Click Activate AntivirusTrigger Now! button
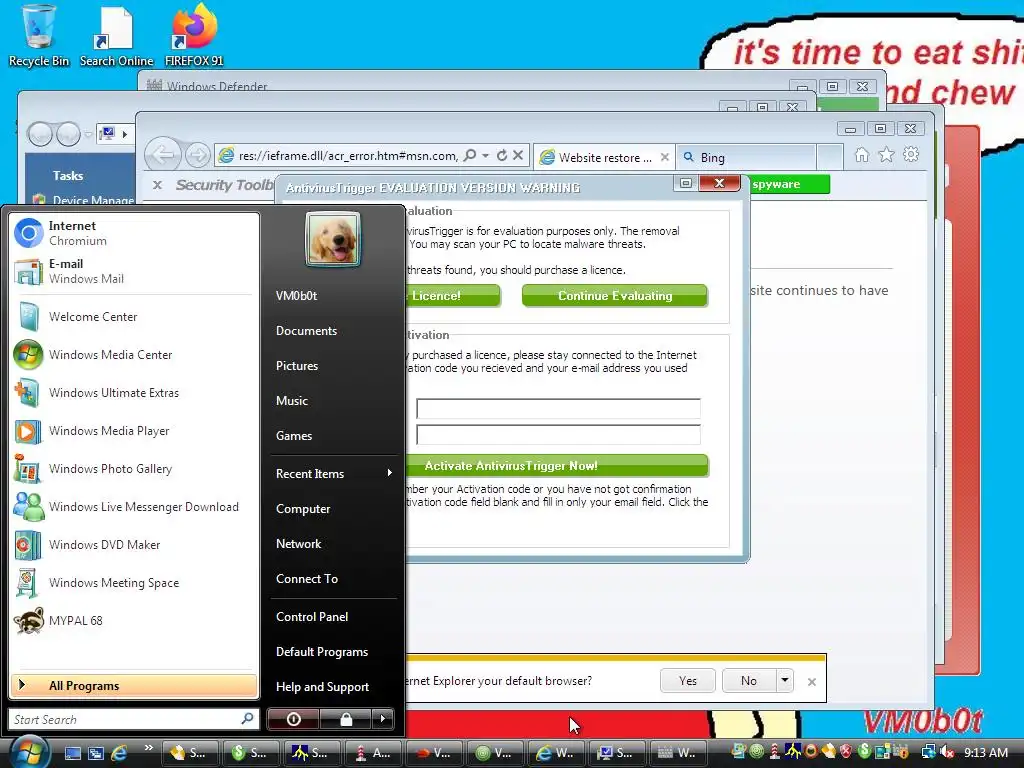Screen dimensions: 1024x768 (557, 466)
